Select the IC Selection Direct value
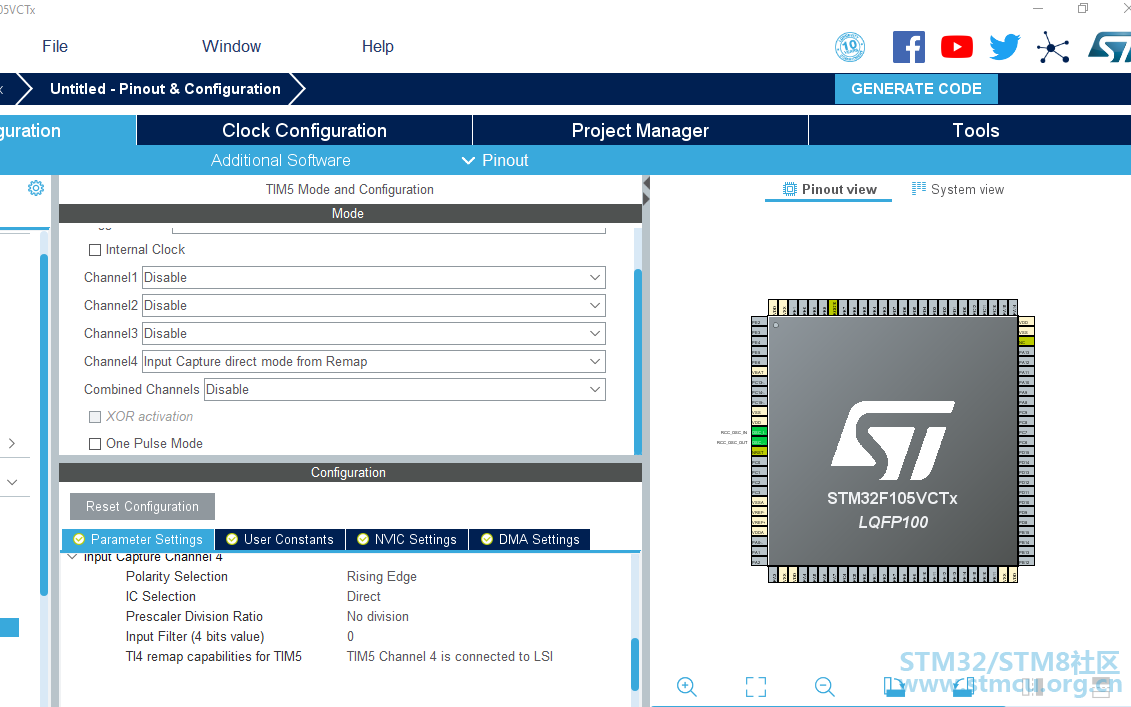Viewport: 1131px width, 707px height. [x=364, y=597]
